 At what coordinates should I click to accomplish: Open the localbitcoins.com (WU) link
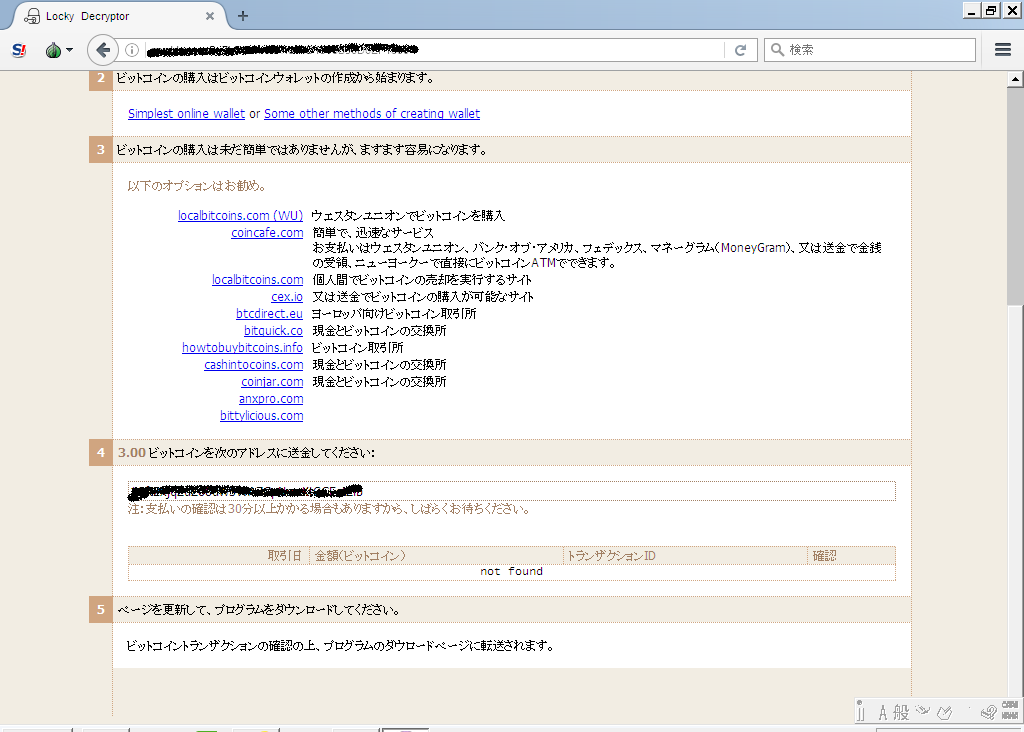pyautogui.click(x=240, y=215)
